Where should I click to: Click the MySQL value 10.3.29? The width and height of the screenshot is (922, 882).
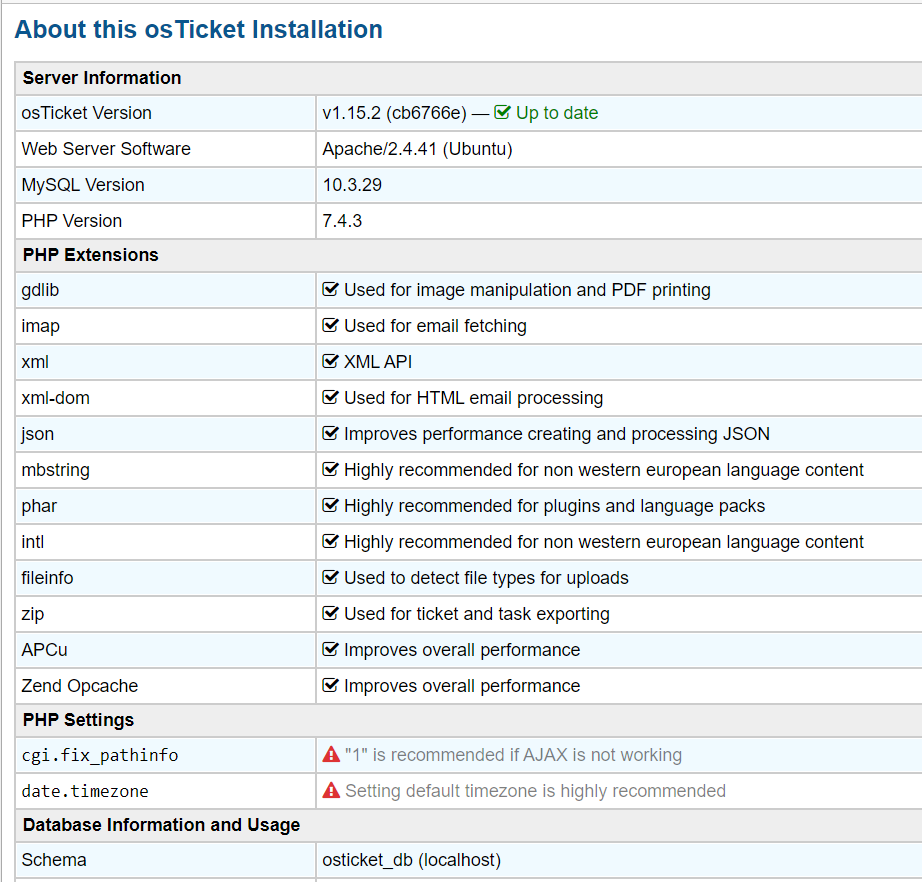click(352, 185)
